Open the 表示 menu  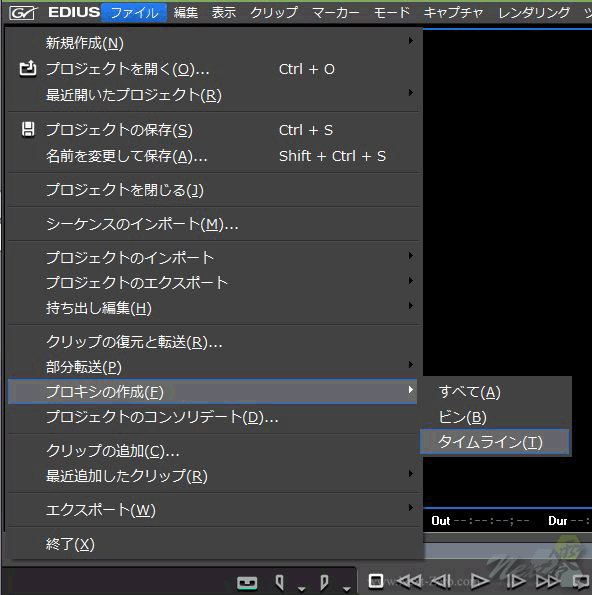pyautogui.click(x=224, y=13)
